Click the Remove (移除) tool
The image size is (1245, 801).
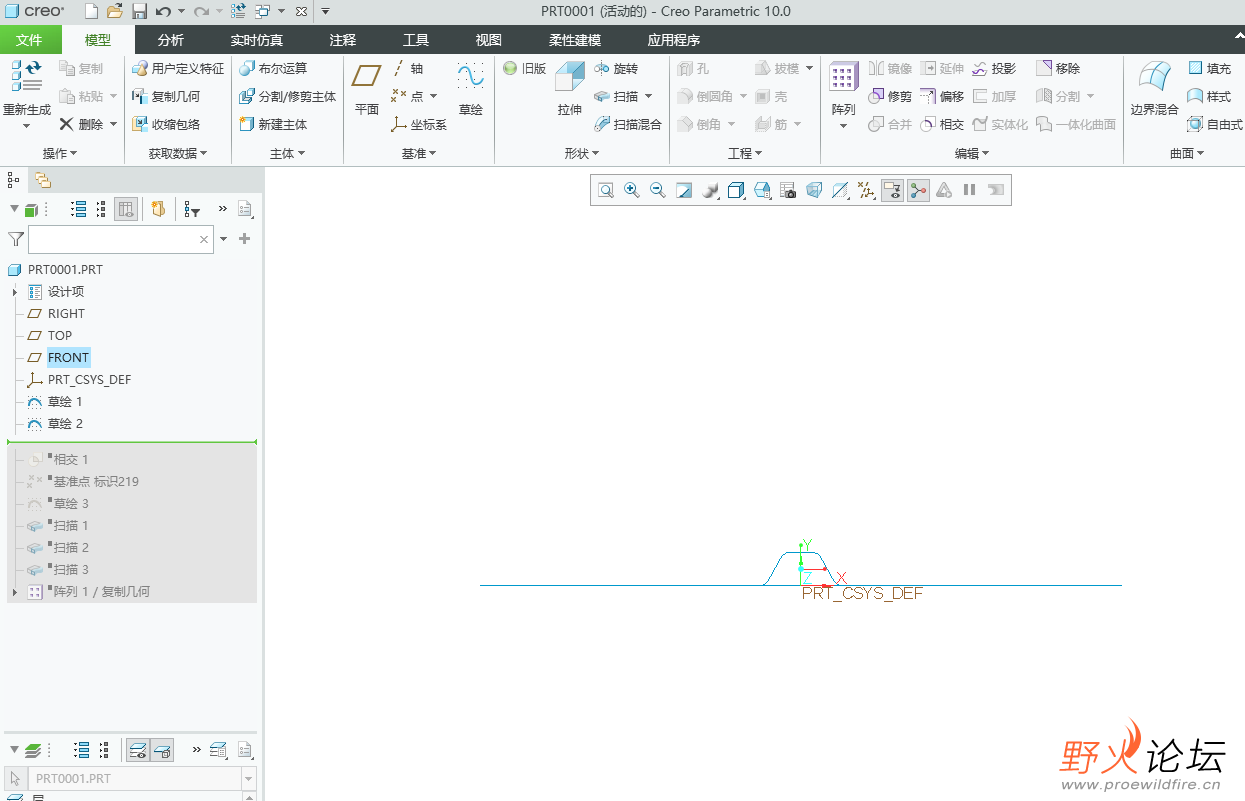point(1058,68)
